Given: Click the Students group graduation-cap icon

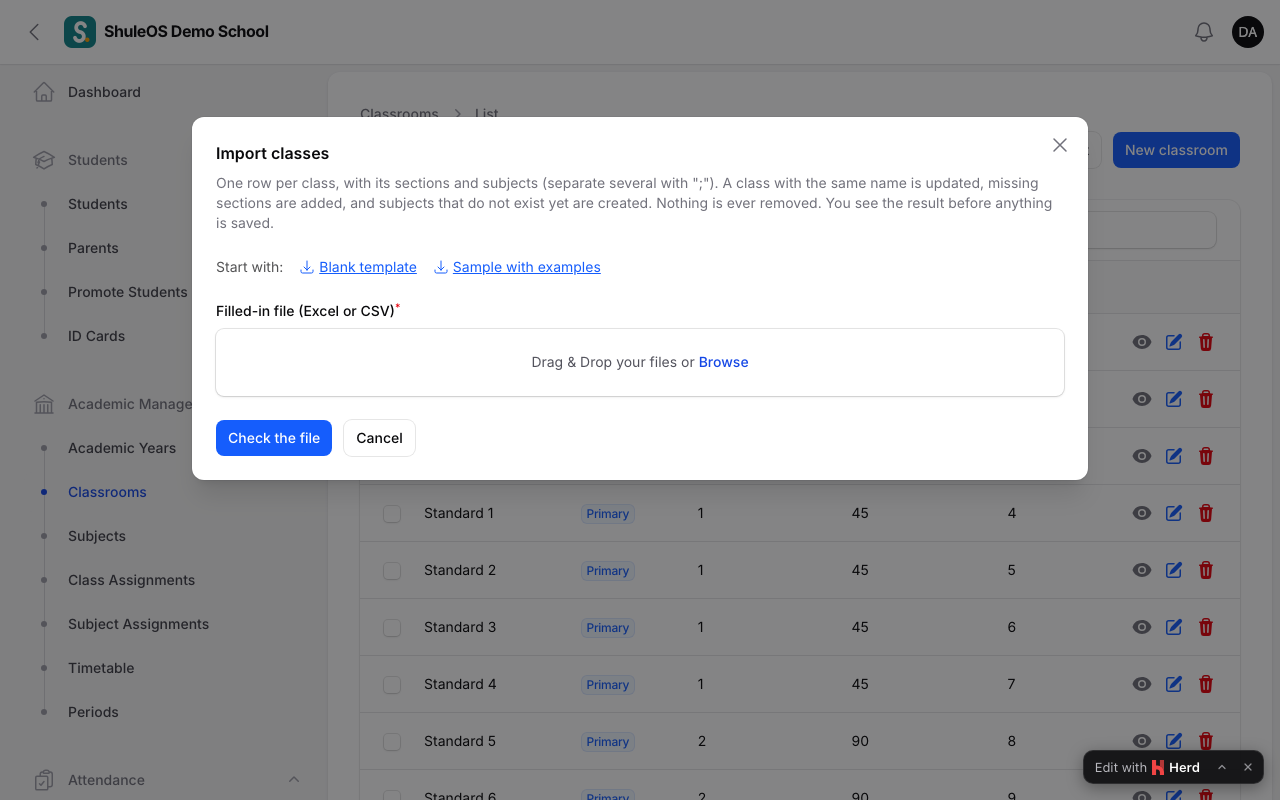Looking at the screenshot, I should coord(44,160).
